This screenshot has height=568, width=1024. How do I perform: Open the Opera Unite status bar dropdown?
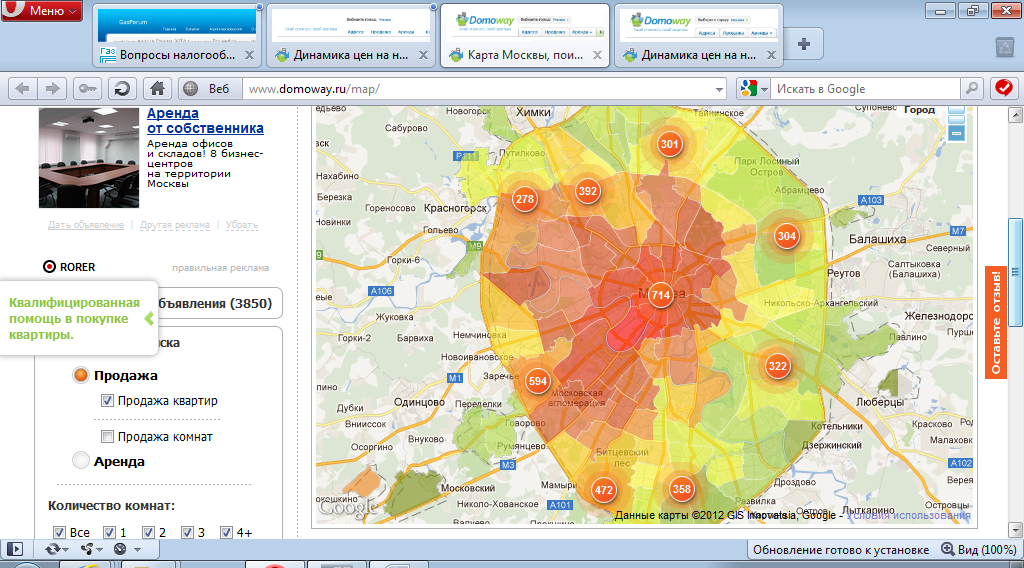pos(91,549)
